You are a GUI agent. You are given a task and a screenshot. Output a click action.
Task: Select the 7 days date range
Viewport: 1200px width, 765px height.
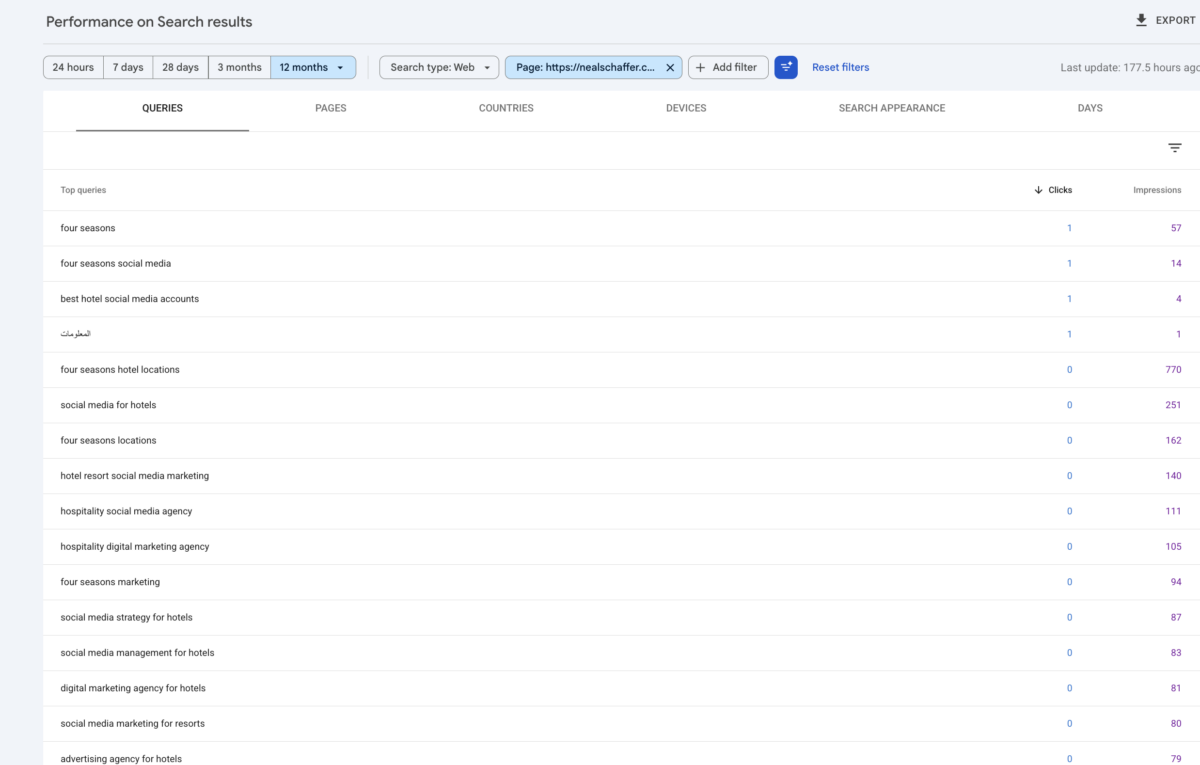(128, 67)
